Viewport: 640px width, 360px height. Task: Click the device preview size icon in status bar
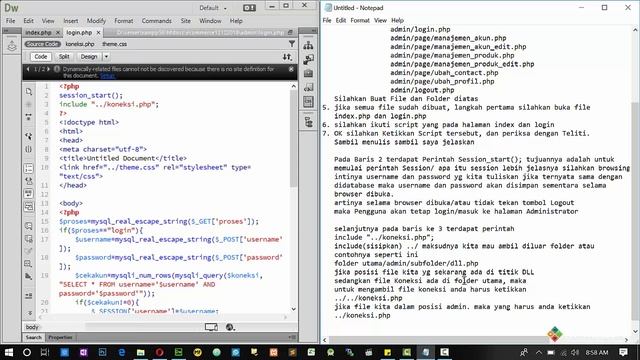211,327
